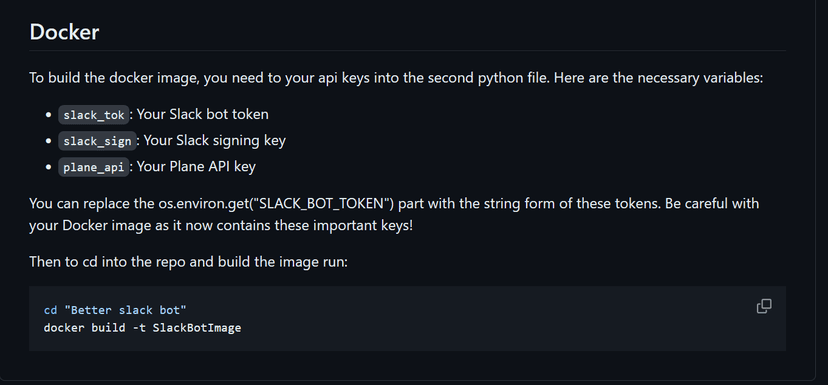This screenshot has width=828, height=385.
Task: Click the bullet before slack_tok
Action: tap(49, 115)
